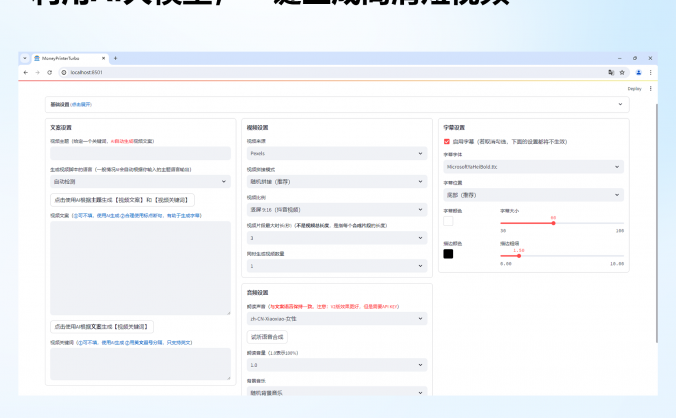The height and width of the screenshot is (418, 676).
Task: Click the subtitle font size slider handle
Action: coord(553,223)
